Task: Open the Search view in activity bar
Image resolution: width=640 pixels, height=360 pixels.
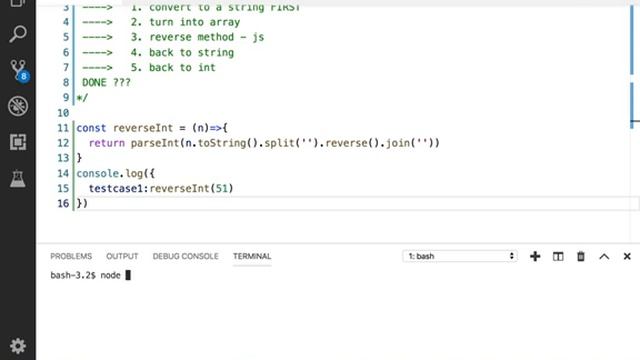Action: [18, 34]
